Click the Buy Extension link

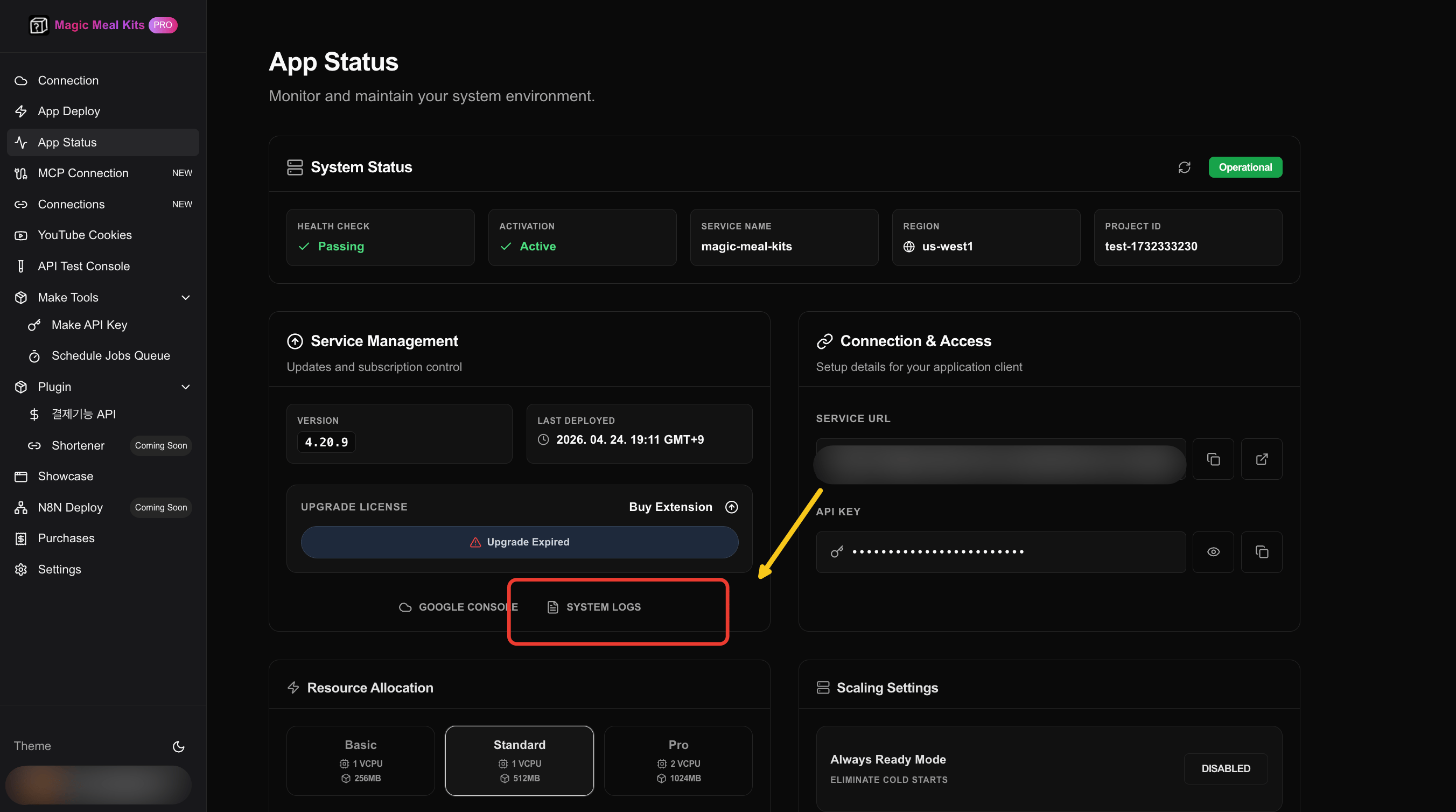(670, 507)
